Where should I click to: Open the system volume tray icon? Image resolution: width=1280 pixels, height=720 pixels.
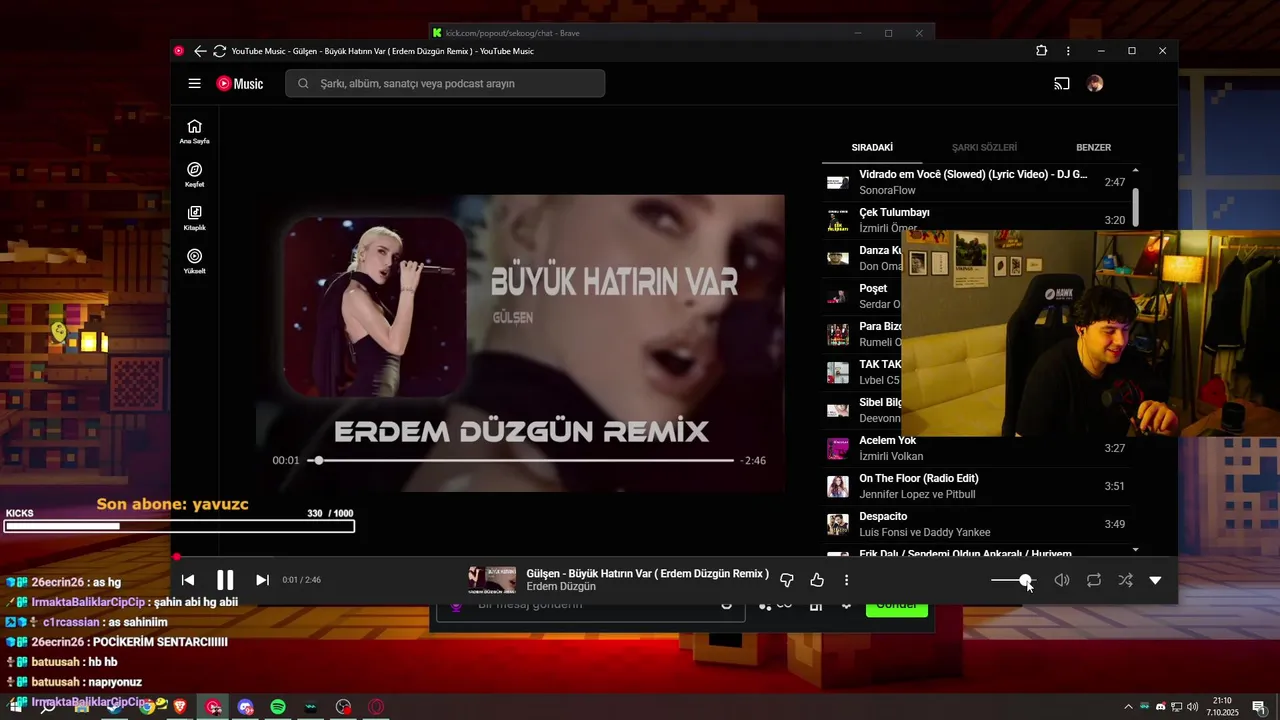pyautogui.click(x=1192, y=707)
